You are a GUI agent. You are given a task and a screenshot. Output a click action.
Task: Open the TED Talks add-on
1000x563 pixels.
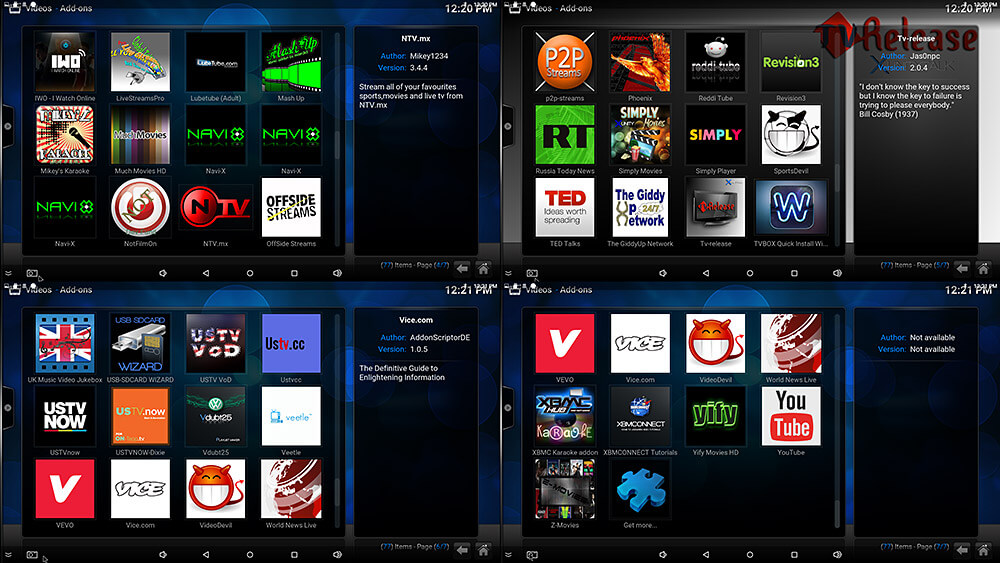pyautogui.click(x=564, y=208)
